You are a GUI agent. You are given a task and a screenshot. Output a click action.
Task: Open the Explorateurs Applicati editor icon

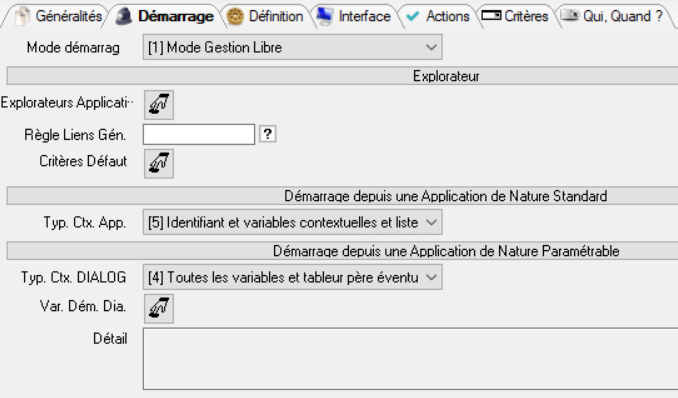[159, 105]
